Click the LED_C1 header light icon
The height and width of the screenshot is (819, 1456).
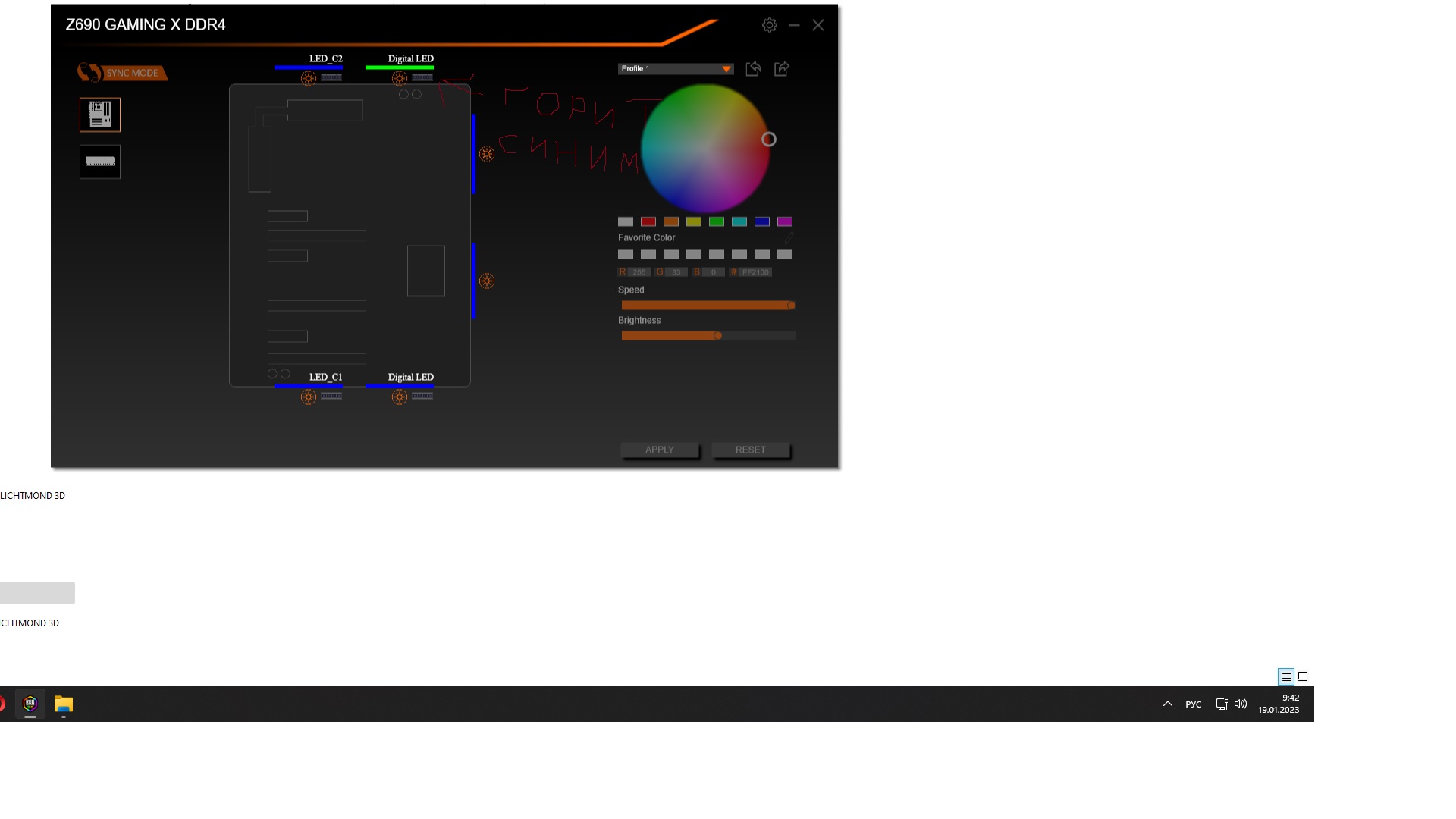click(309, 397)
